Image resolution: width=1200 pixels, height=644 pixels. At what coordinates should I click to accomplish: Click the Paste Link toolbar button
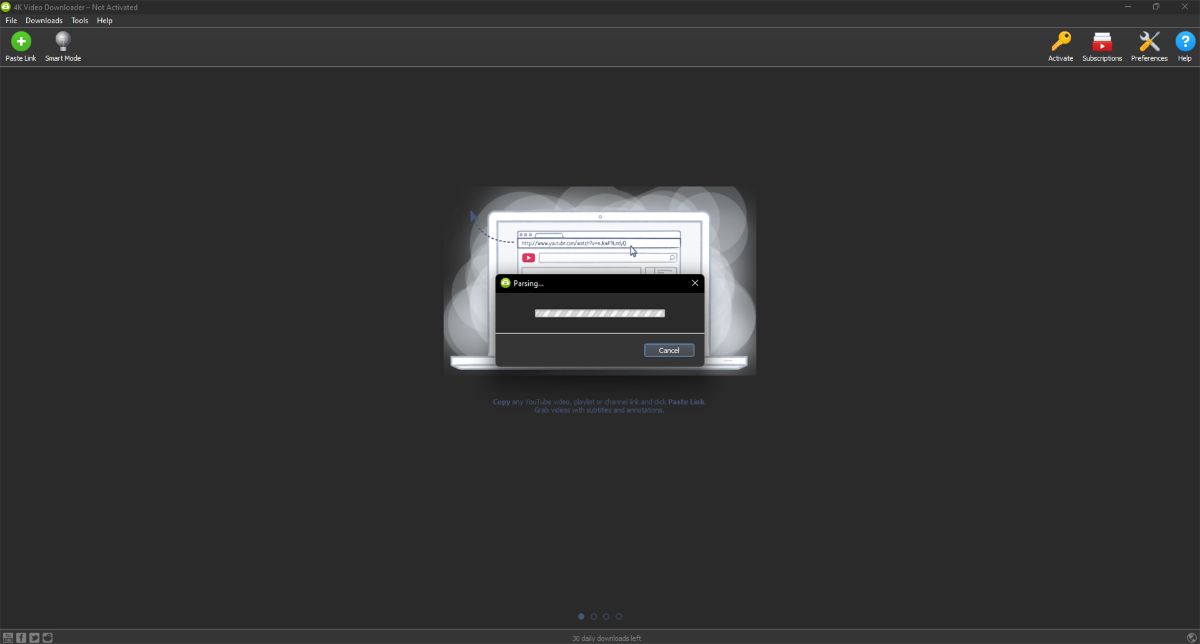coord(20,47)
